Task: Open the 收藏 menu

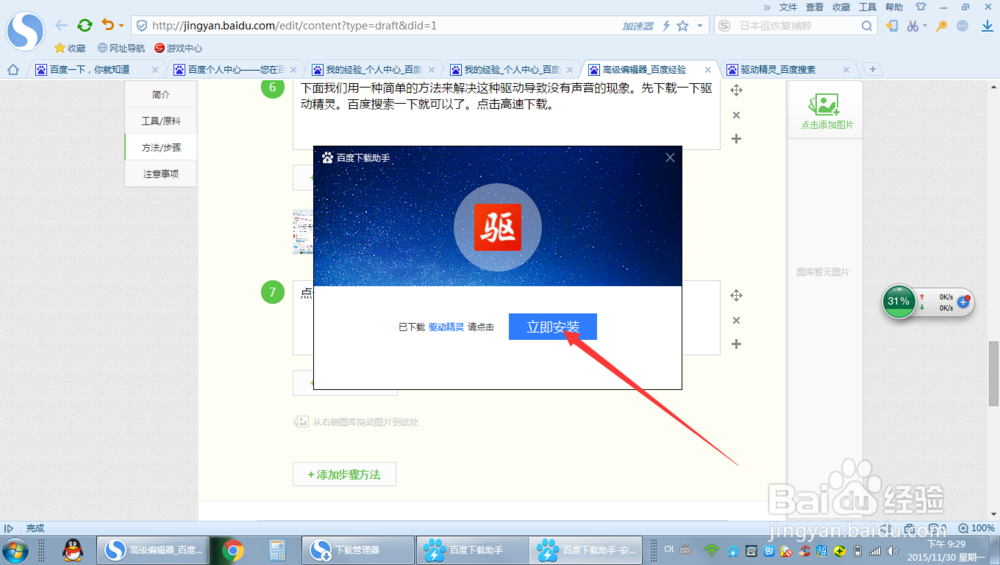Action: pos(841,7)
